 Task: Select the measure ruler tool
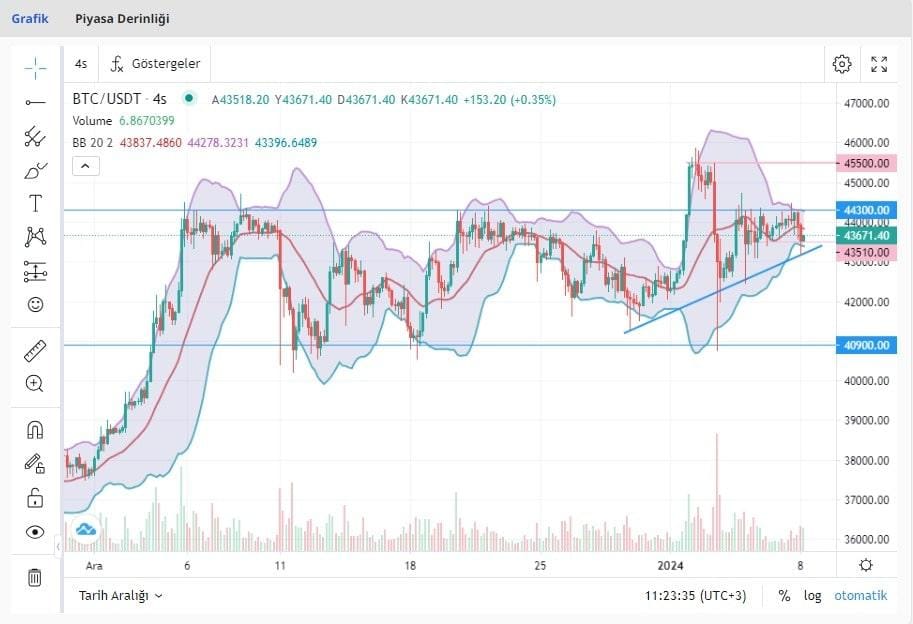34,350
